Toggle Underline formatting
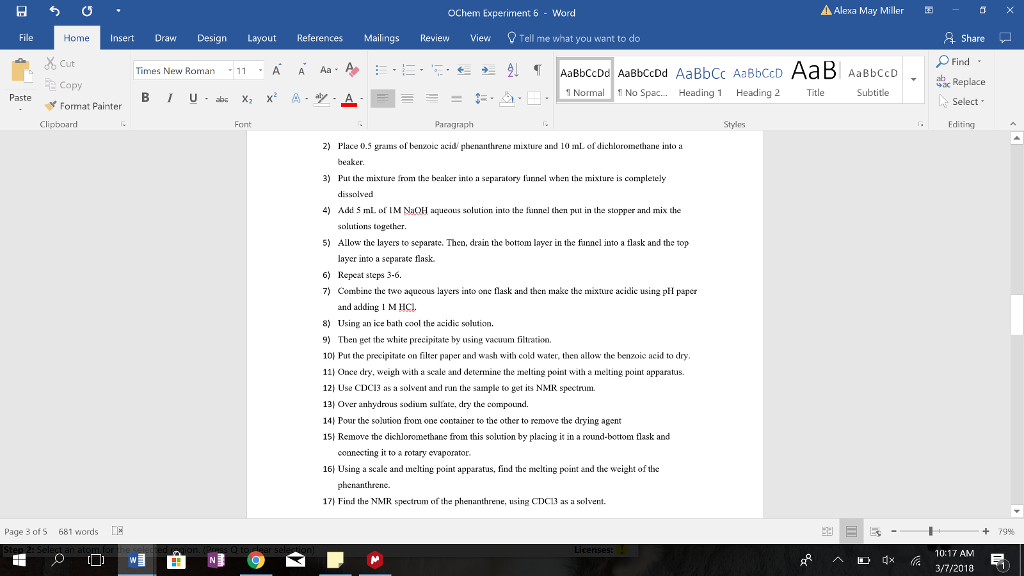 coord(191,99)
